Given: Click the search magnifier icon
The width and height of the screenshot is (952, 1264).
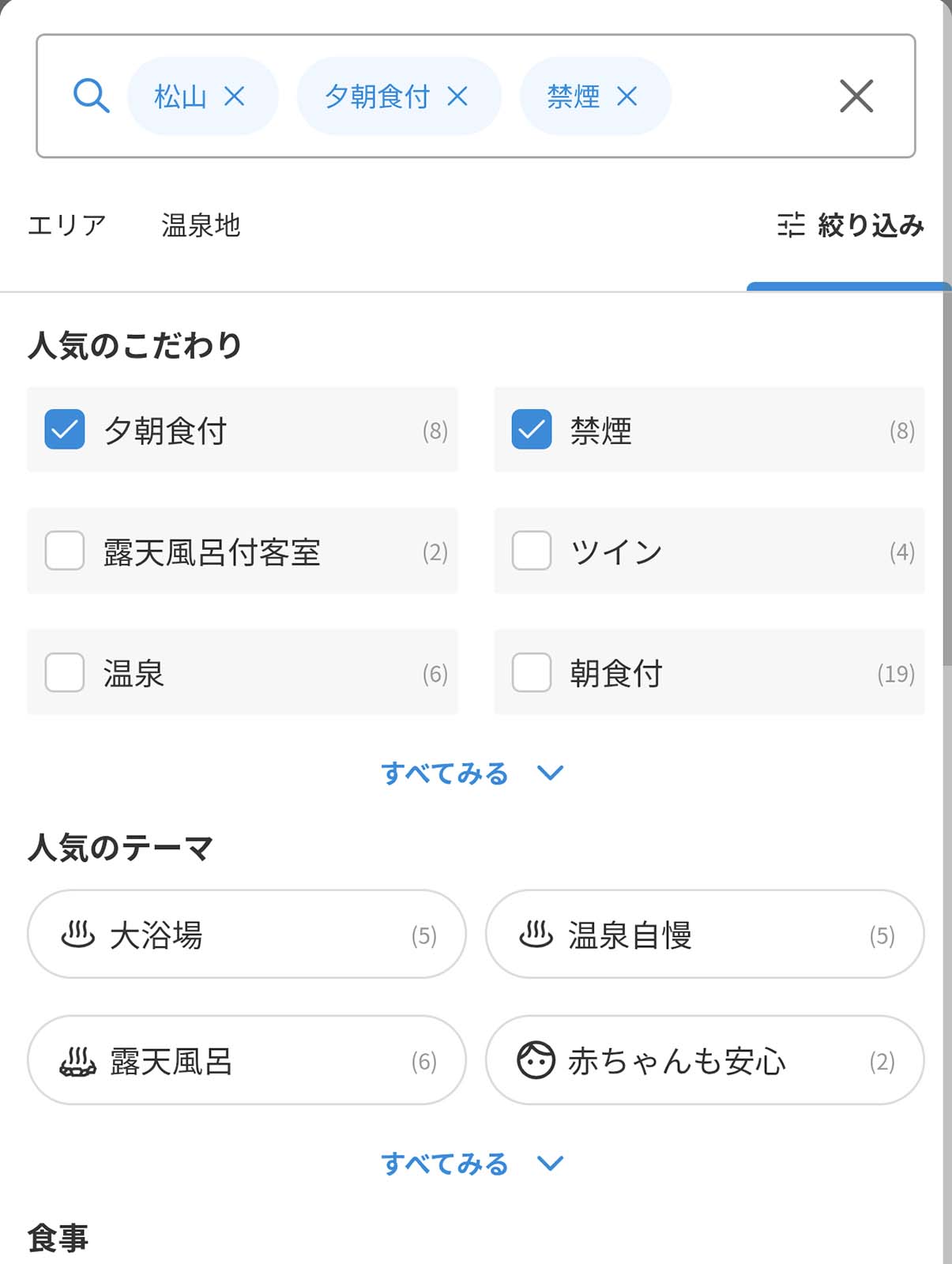Looking at the screenshot, I should [91, 96].
